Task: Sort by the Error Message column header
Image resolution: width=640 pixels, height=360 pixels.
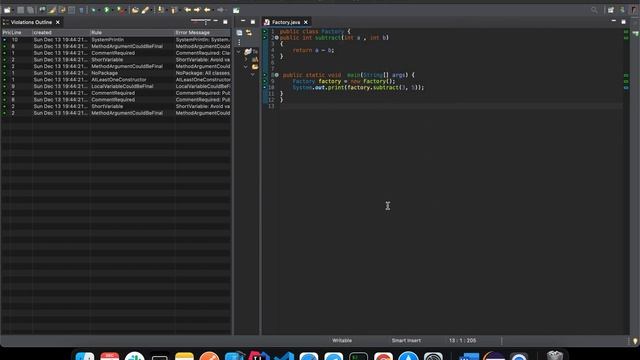Action: pyautogui.click(x=203, y=33)
